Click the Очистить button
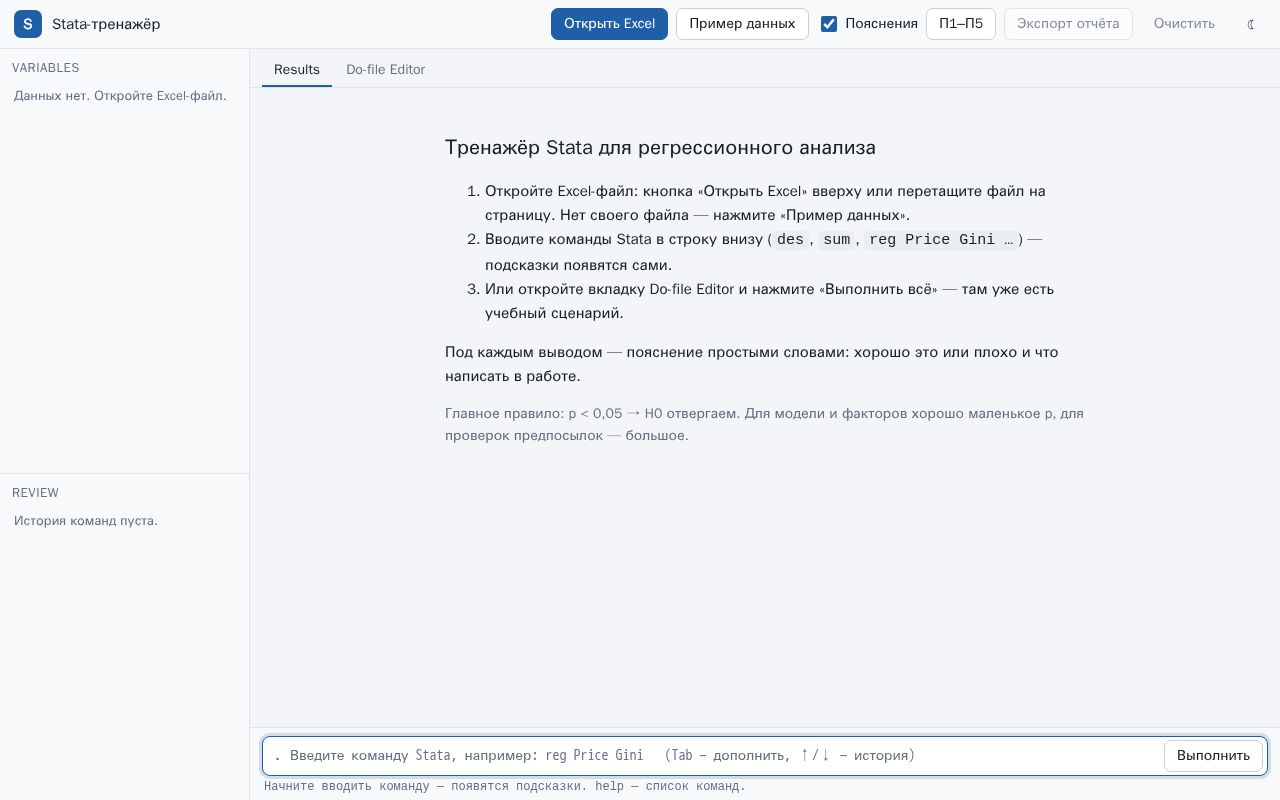This screenshot has width=1280, height=800. (1184, 24)
